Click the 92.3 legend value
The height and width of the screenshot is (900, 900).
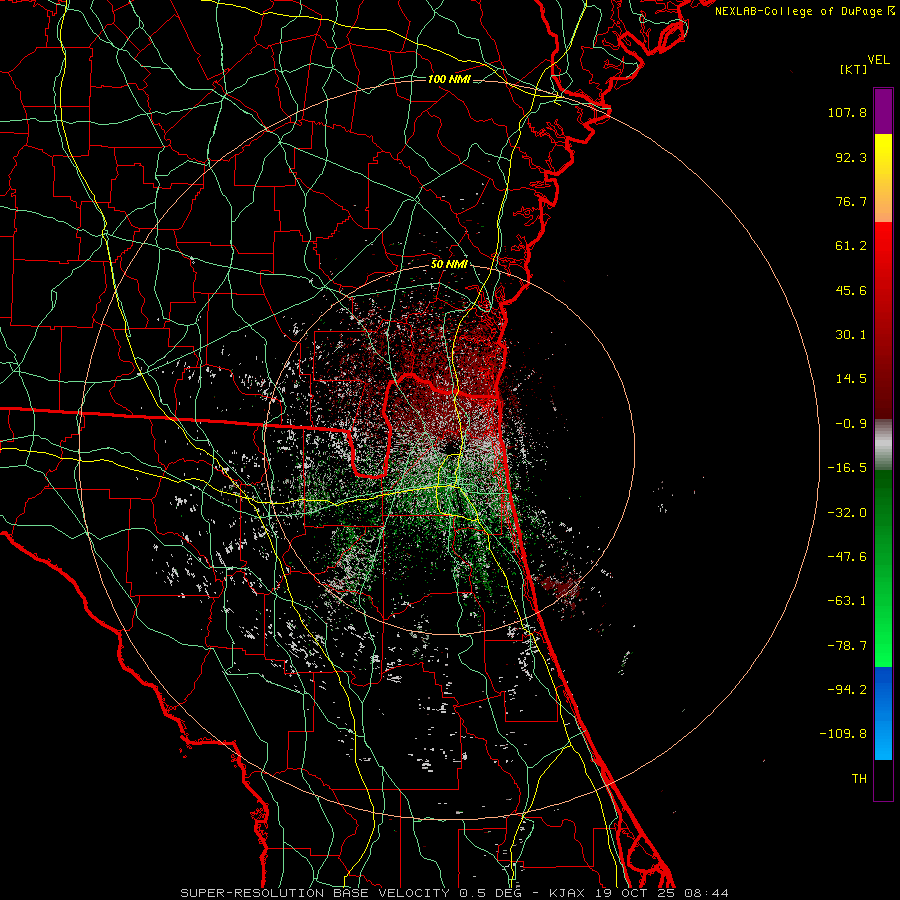851,157
